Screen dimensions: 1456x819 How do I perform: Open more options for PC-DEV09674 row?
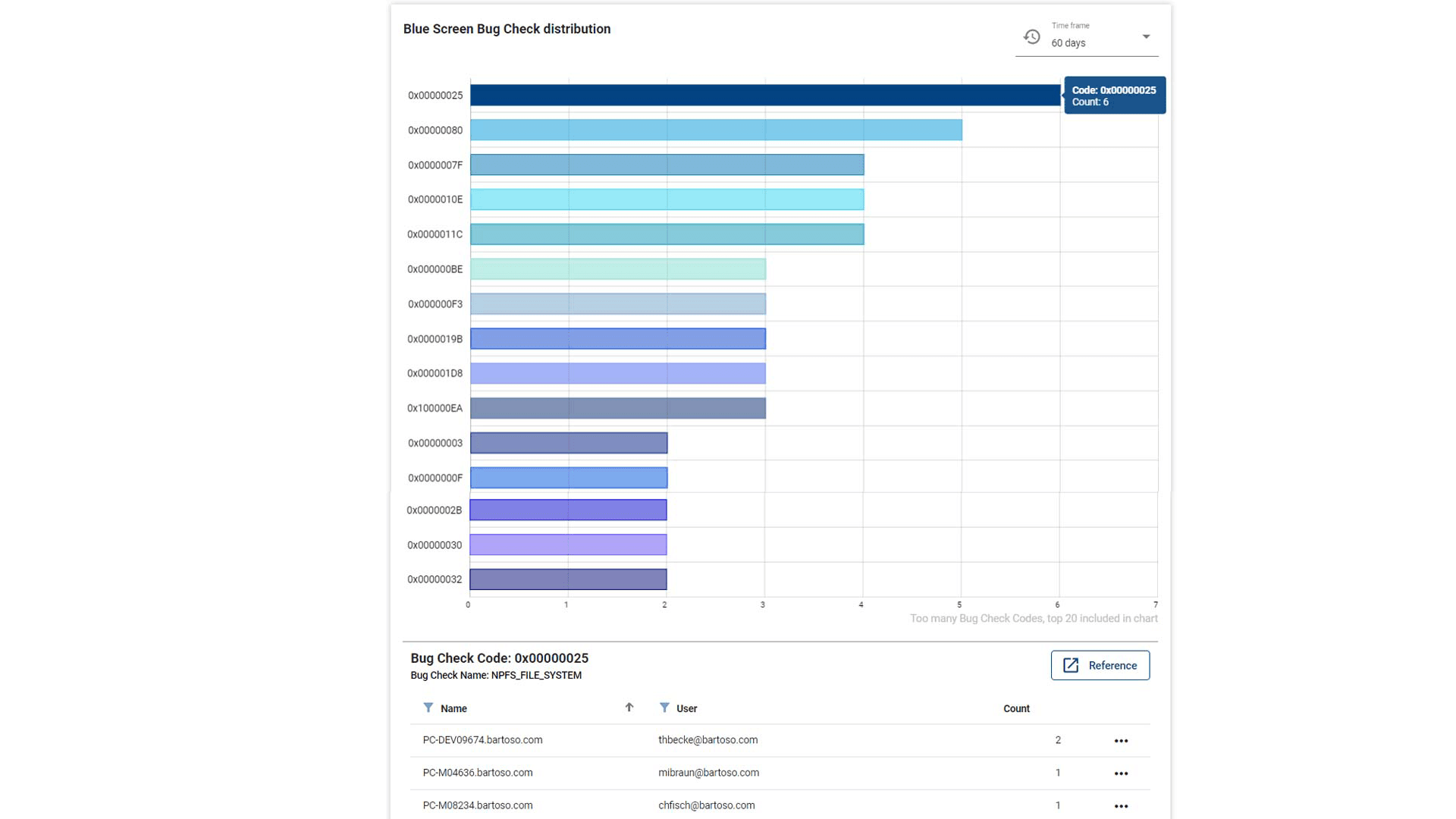point(1121,741)
